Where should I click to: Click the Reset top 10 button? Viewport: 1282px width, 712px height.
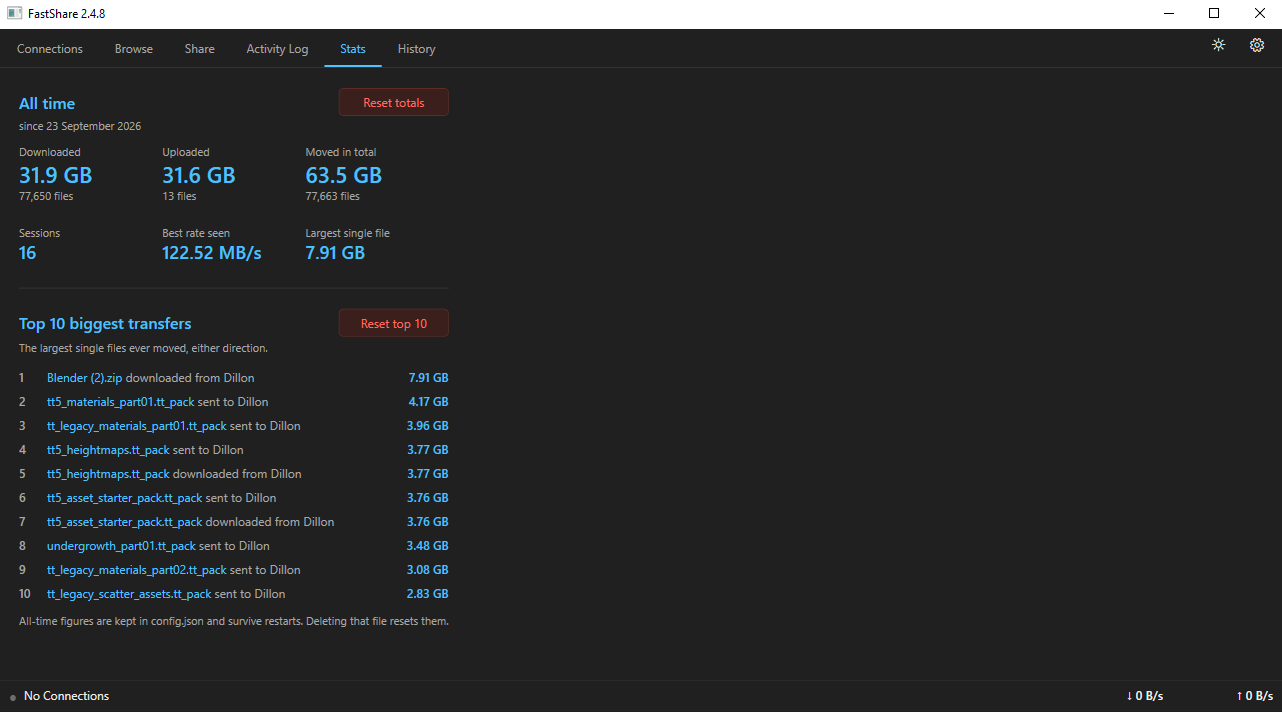click(x=394, y=324)
